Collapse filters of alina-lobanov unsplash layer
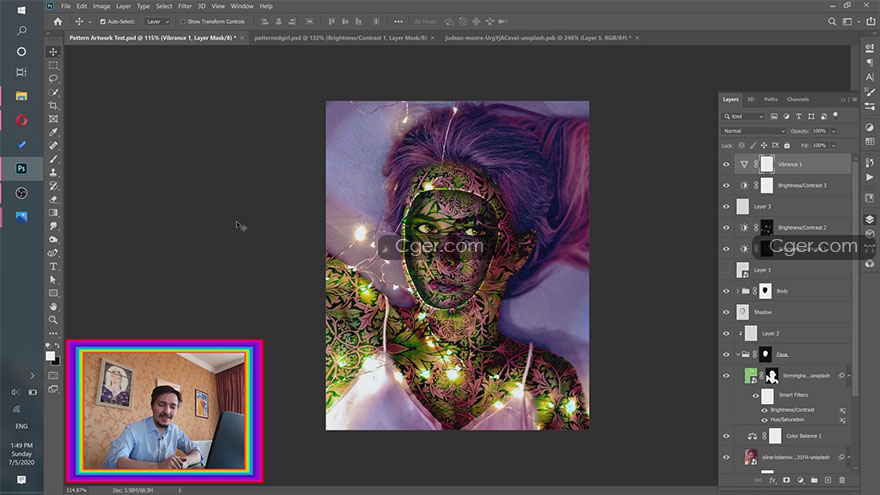This screenshot has height=495, width=880. (x=849, y=457)
